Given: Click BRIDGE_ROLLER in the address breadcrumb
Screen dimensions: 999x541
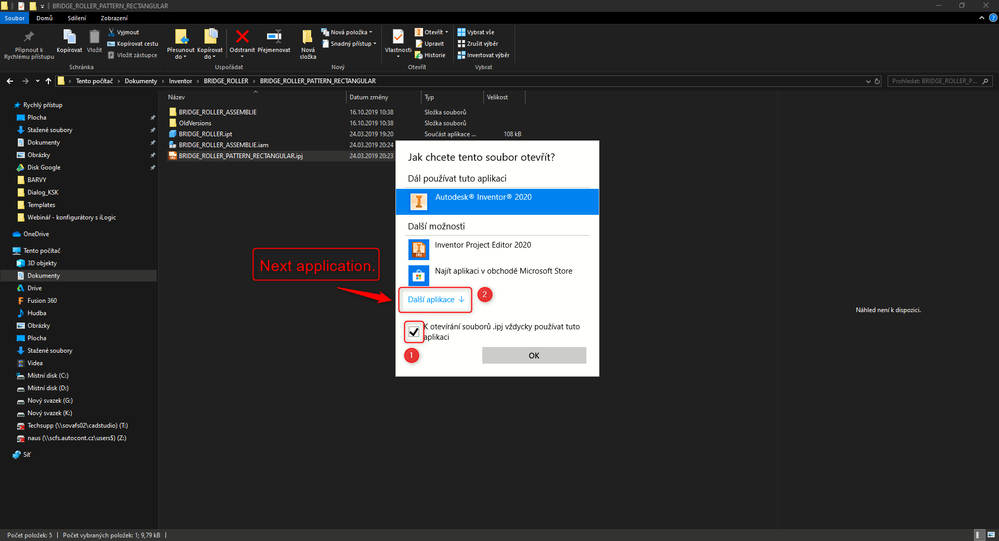Looking at the screenshot, I should pos(226,81).
